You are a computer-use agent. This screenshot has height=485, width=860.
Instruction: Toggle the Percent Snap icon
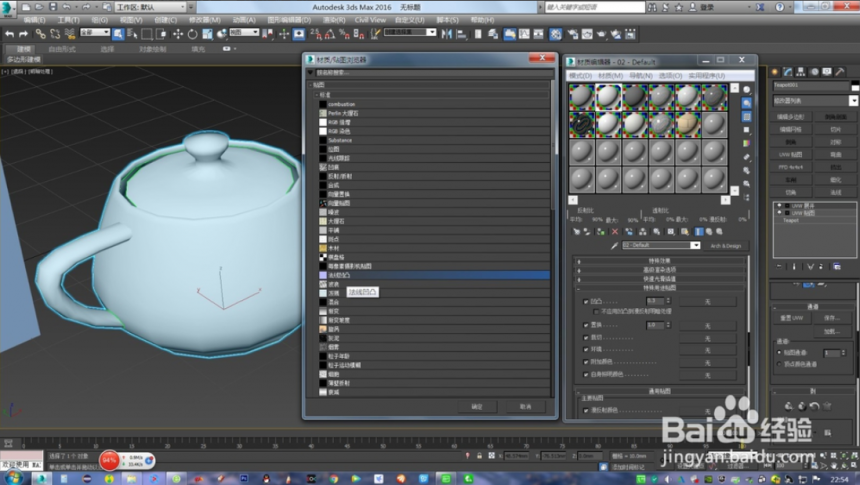[x=344, y=34]
